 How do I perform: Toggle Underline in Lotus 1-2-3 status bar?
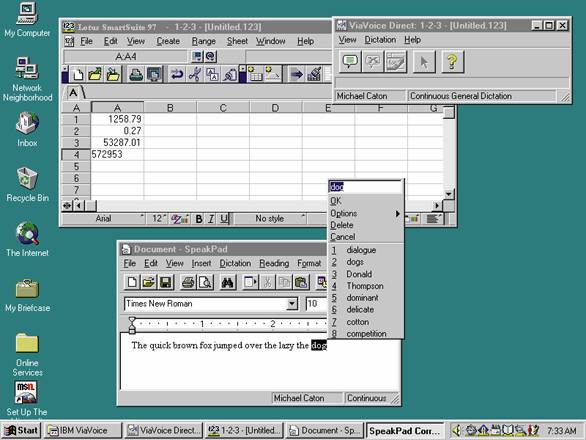[223, 219]
